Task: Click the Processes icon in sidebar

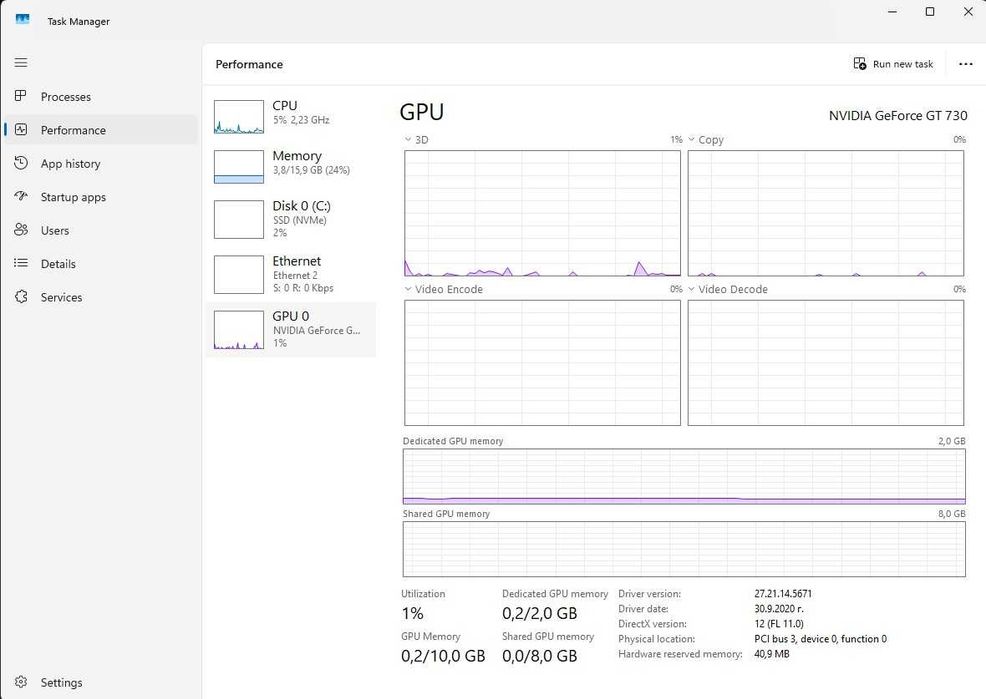Action: pos(21,96)
